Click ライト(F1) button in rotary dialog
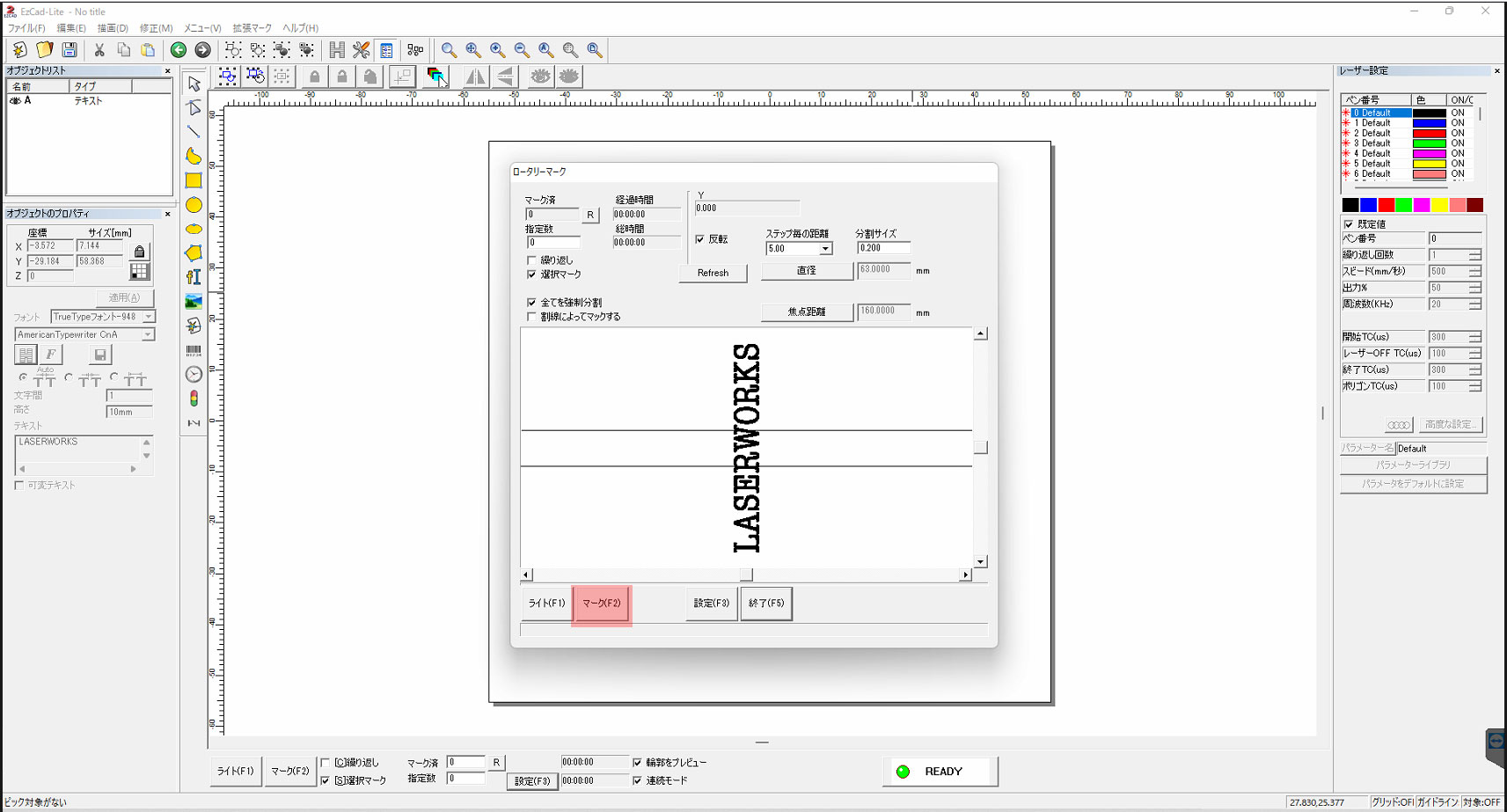Image resolution: width=1507 pixels, height=812 pixels. click(x=546, y=604)
